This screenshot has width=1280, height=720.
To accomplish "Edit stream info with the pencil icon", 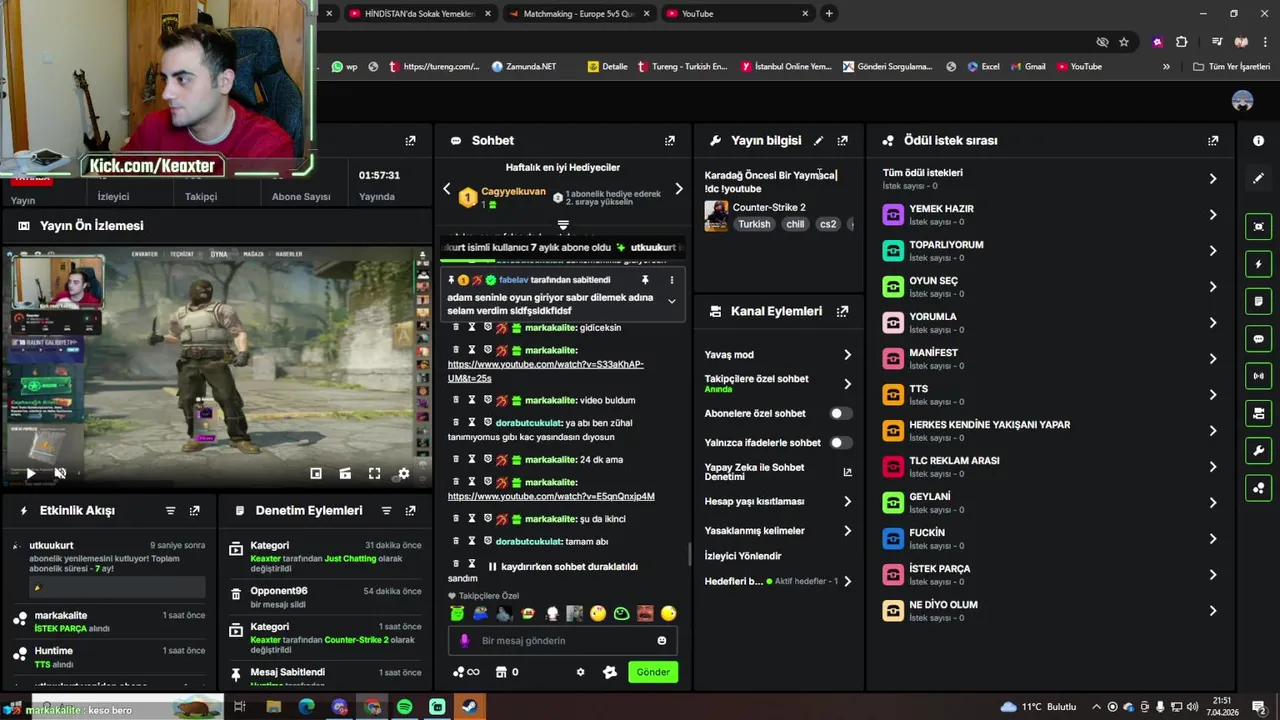I will coord(818,141).
